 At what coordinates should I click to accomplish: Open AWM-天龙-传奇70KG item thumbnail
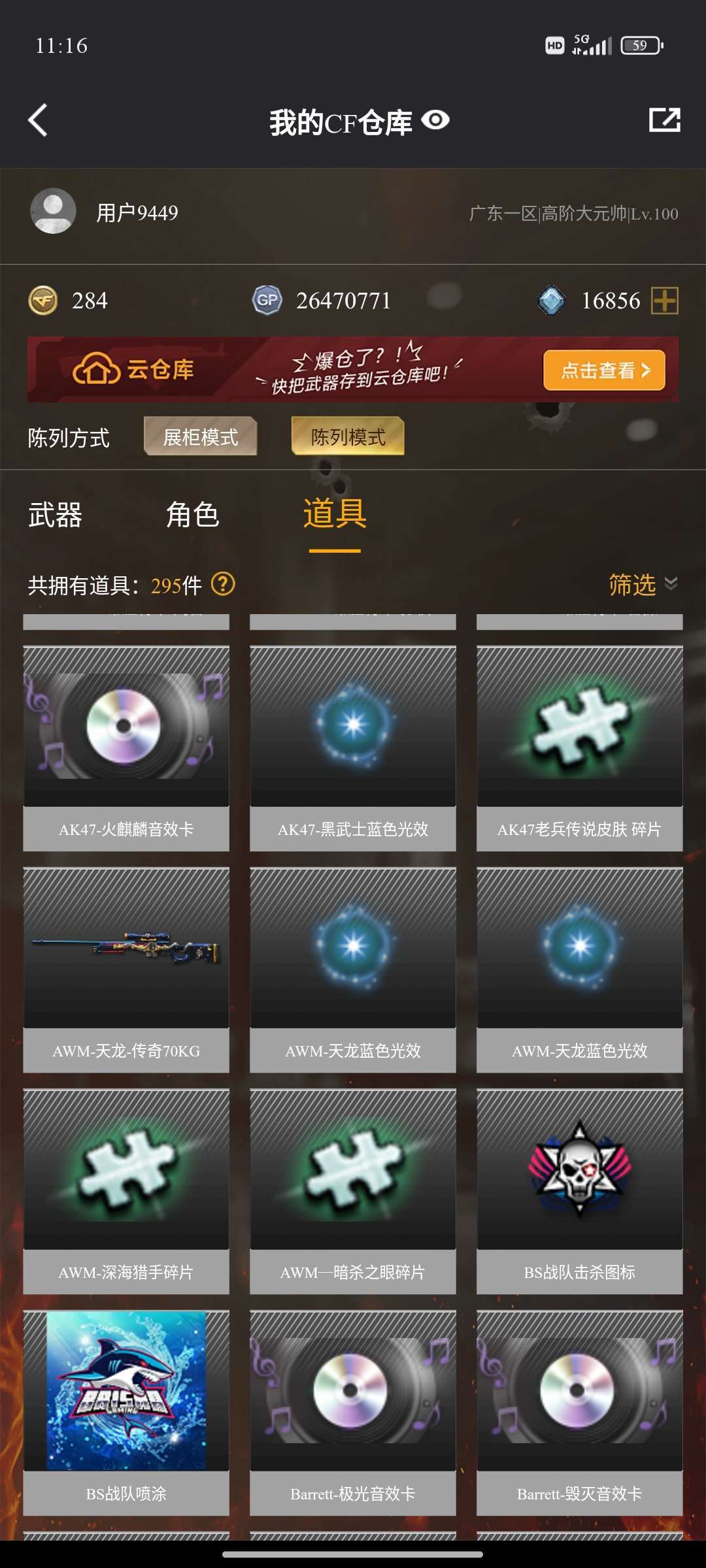coord(126,948)
